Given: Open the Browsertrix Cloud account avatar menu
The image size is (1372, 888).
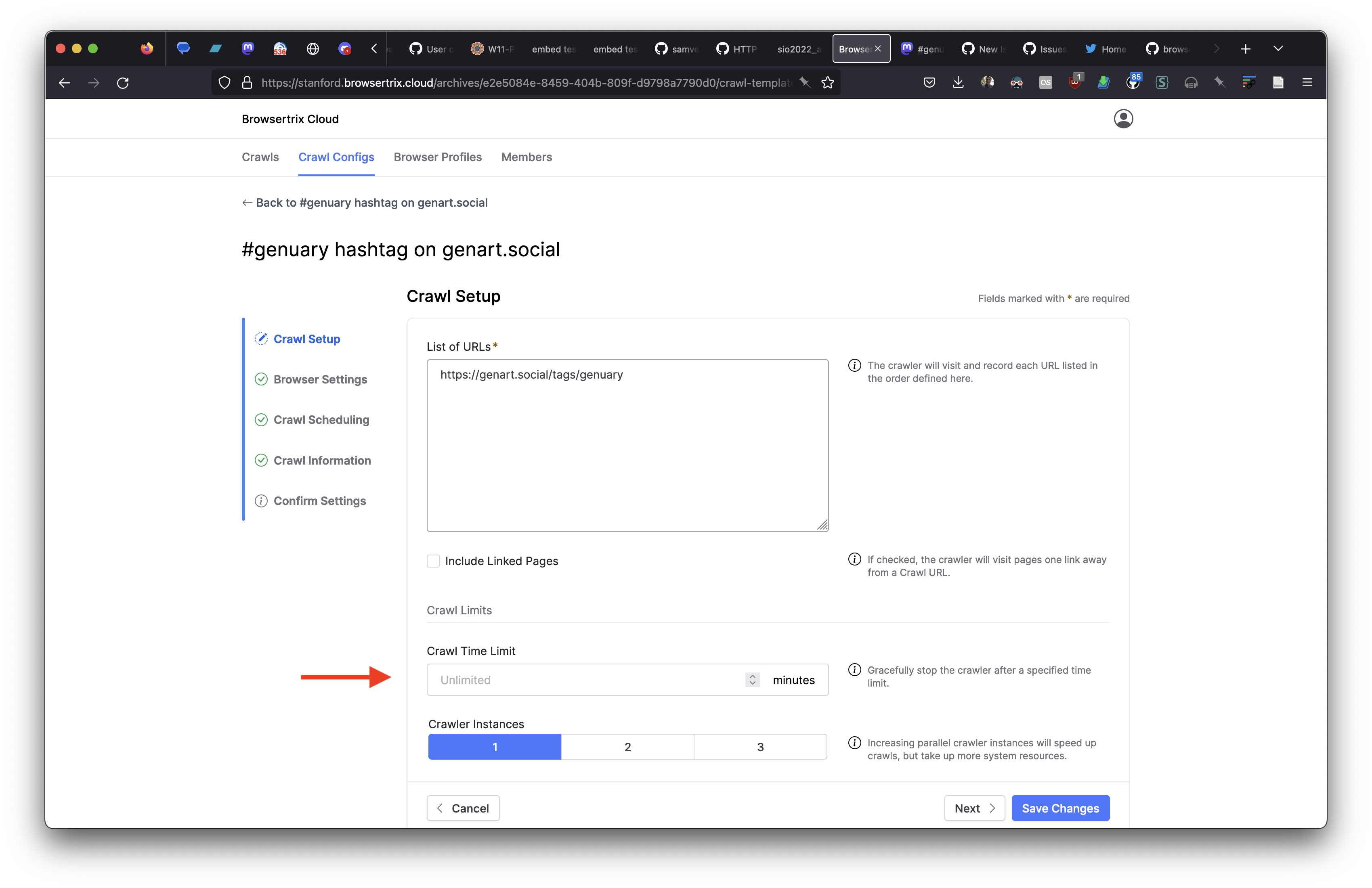Looking at the screenshot, I should (1124, 119).
